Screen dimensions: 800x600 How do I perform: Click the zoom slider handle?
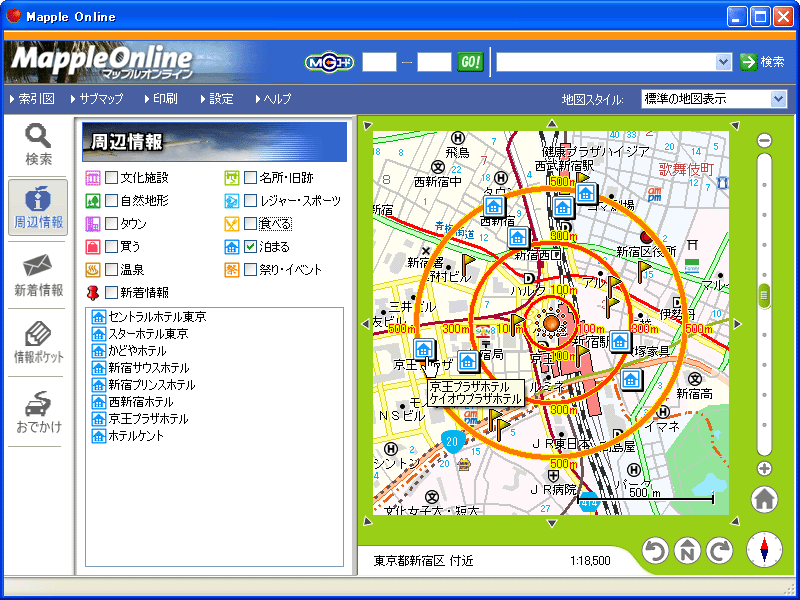764,295
